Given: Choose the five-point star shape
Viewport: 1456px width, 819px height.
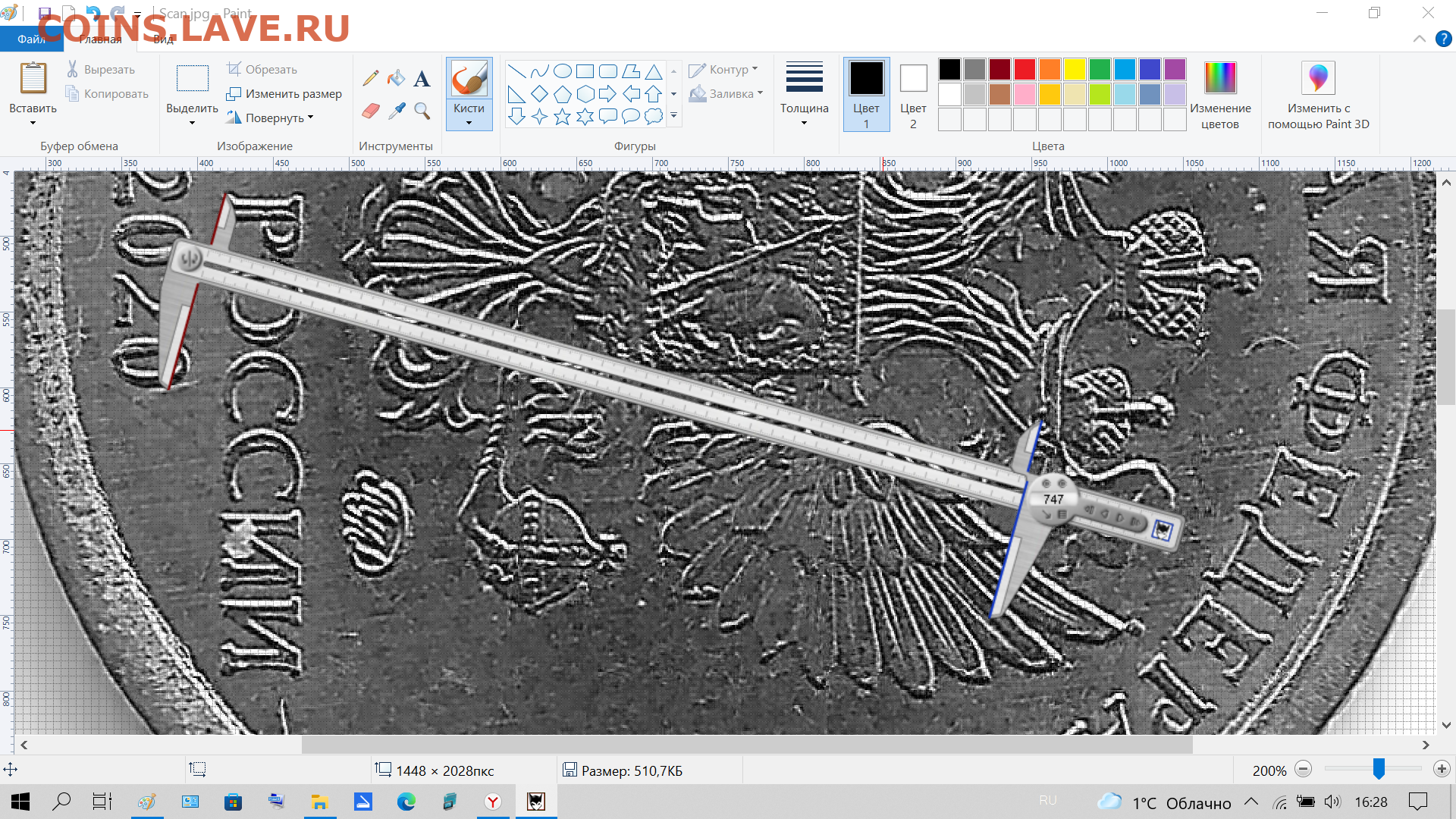Looking at the screenshot, I should [562, 116].
